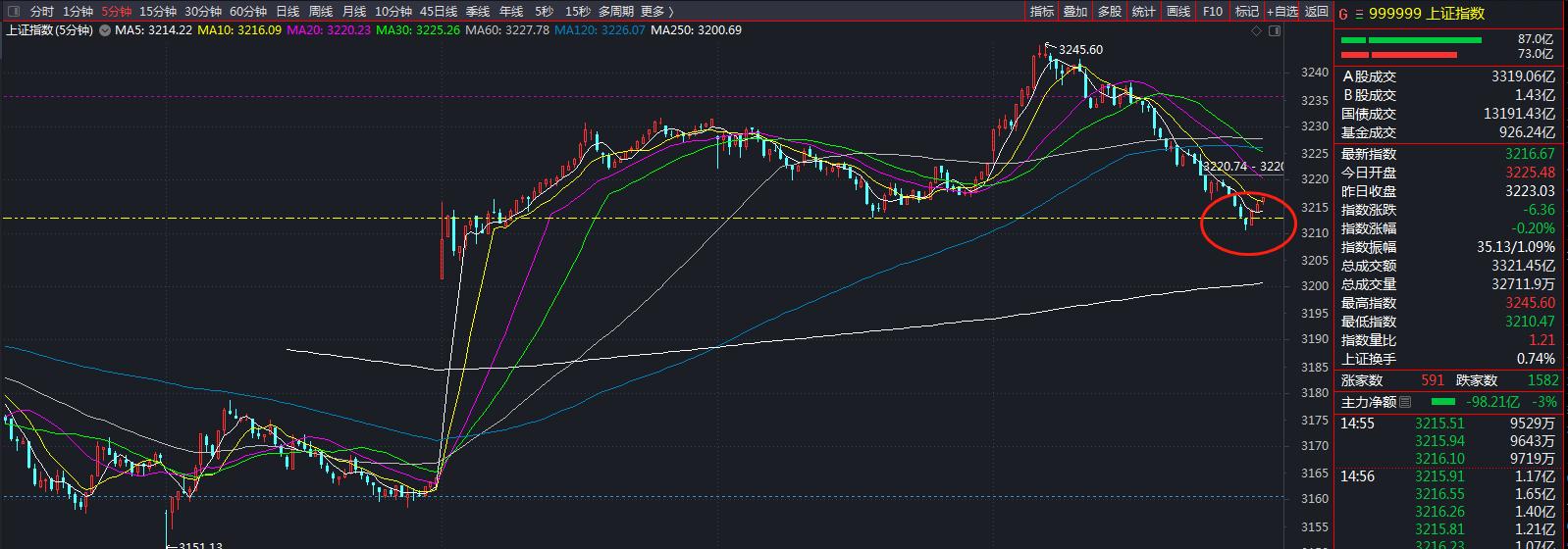Click the MA250: 3200.69 label
1568x549 pixels.
pos(696,30)
